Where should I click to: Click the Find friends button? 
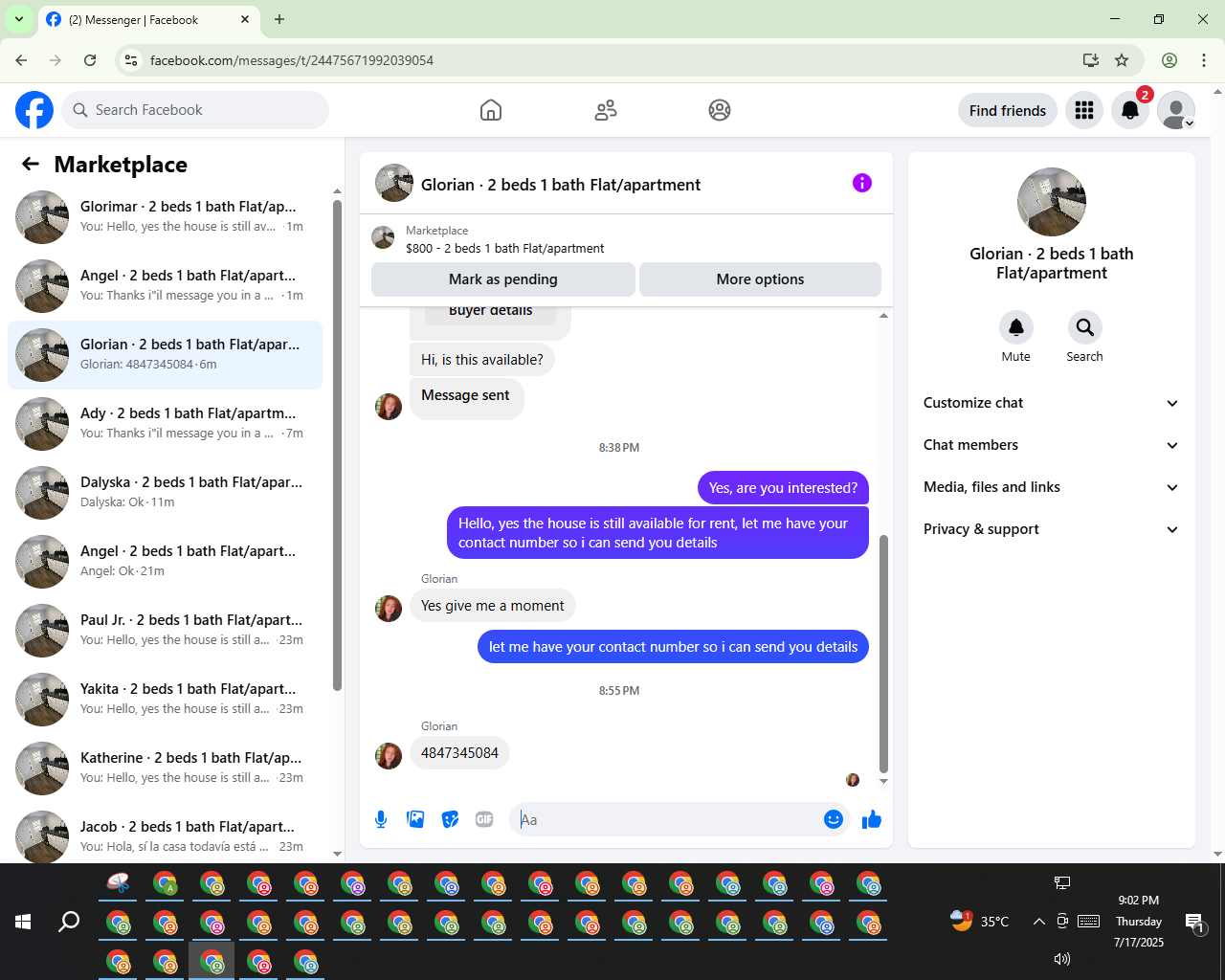(1008, 110)
